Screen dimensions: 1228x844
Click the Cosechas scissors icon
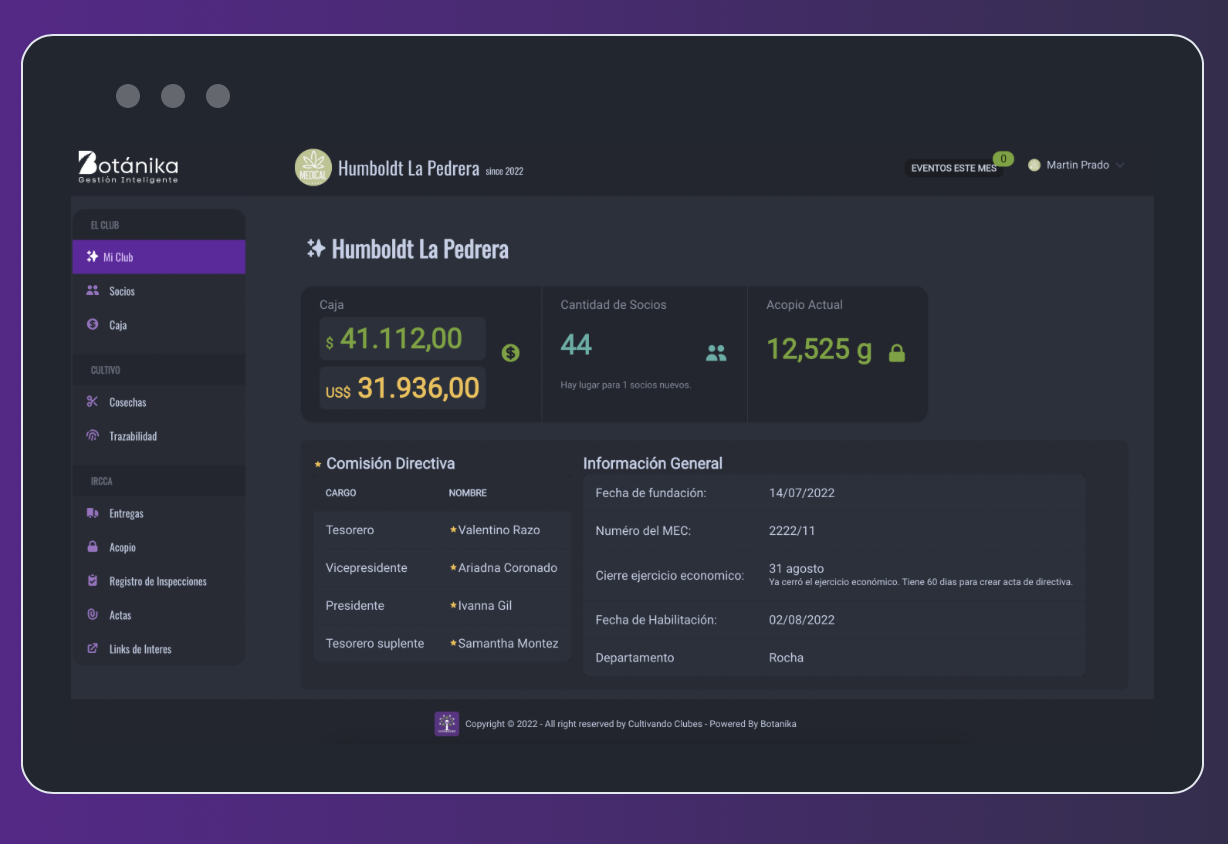93,402
